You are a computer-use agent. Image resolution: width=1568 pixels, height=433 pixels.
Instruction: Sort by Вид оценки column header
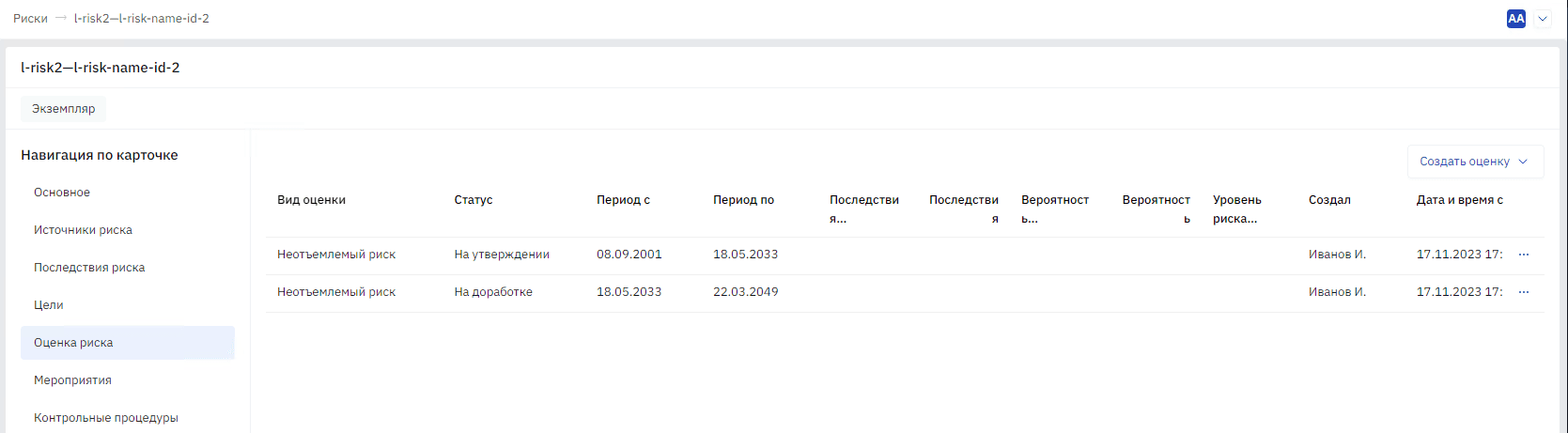(x=311, y=200)
